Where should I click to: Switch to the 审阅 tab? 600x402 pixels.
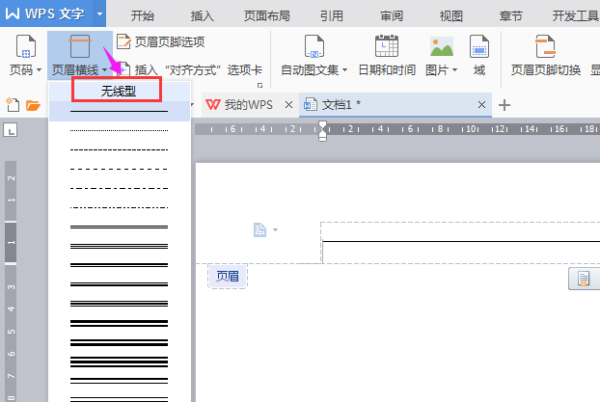pyautogui.click(x=391, y=16)
